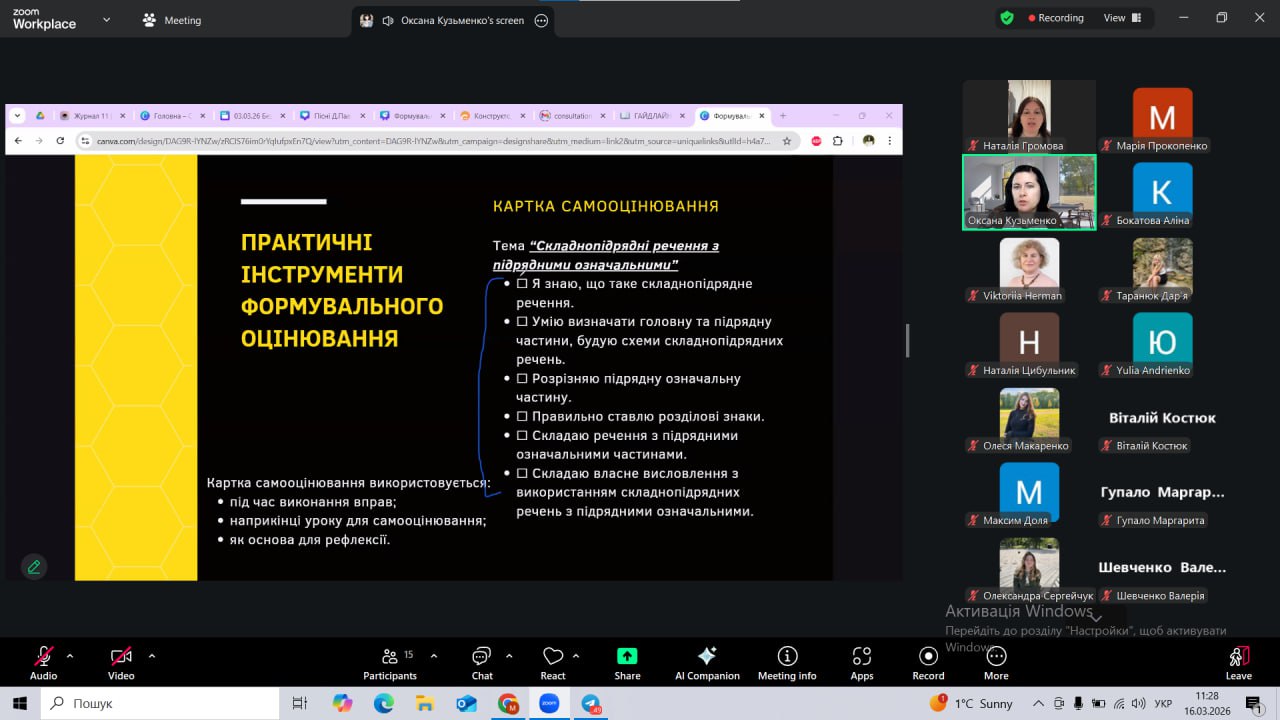1280x720 pixels.
Task: Open the Chat panel
Action: tap(482, 662)
